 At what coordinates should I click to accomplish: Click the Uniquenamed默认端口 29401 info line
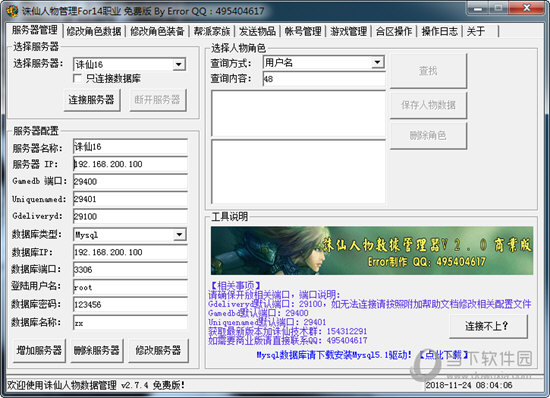point(267,322)
